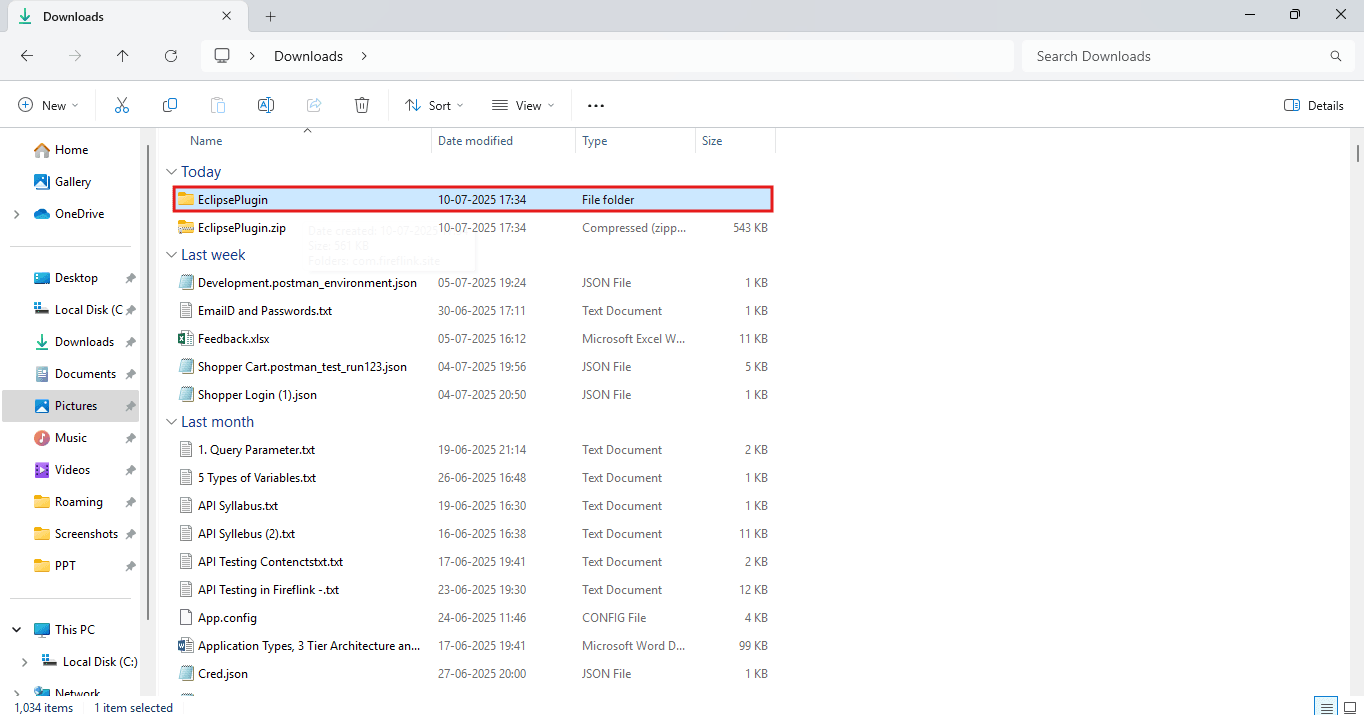Image resolution: width=1364 pixels, height=715 pixels.
Task: Refresh the Downloads folder view
Action: (x=171, y=56)
